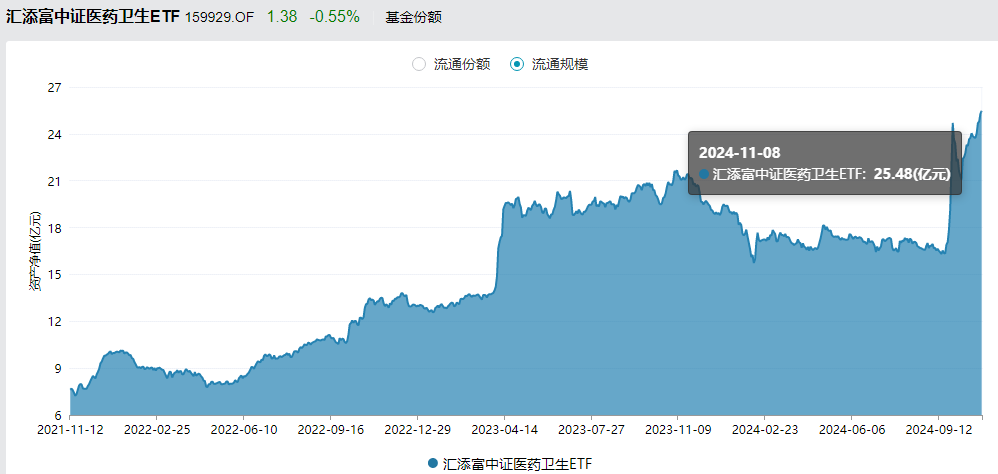Click the legend text 汇添富中证医药卫生ETF below the chart

point(517,463)
